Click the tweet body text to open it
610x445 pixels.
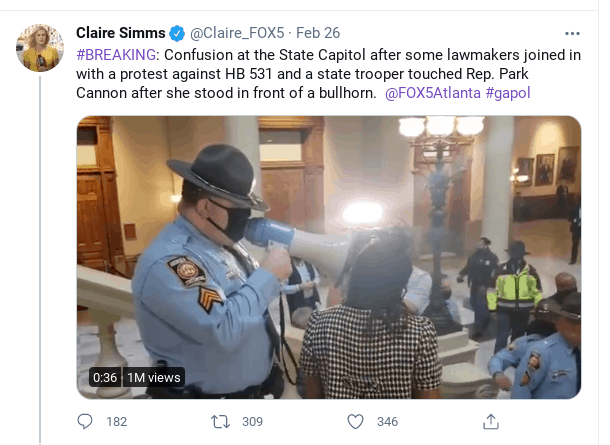pos(328,74)
